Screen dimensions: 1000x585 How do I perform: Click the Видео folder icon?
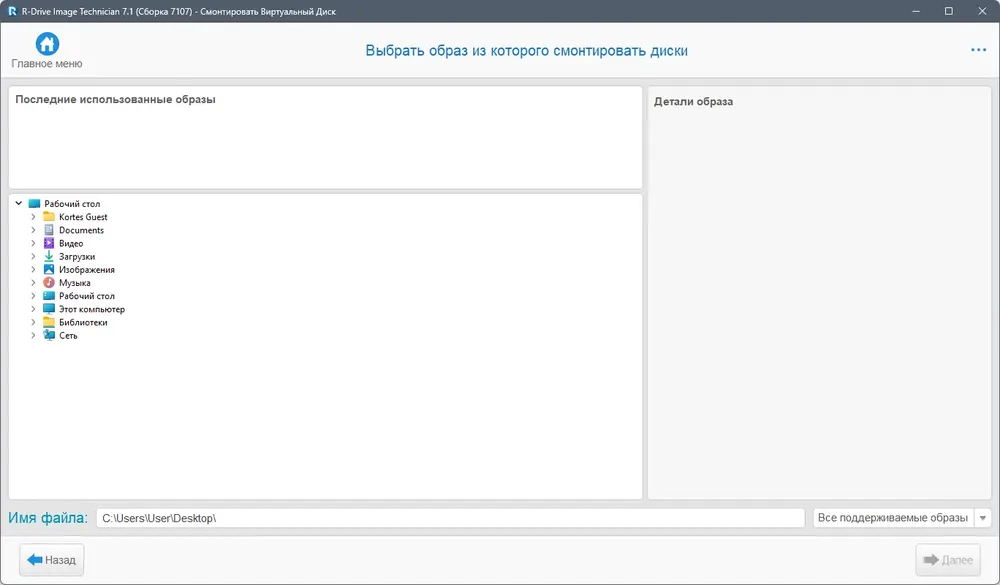point(48,243)
